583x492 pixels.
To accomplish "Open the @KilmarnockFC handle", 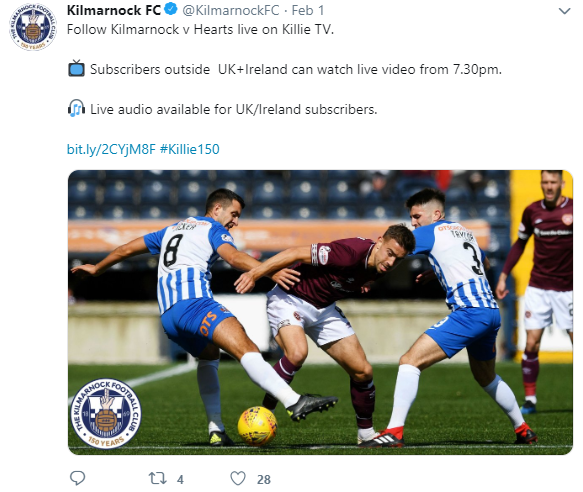I will [x=231, y=10].
